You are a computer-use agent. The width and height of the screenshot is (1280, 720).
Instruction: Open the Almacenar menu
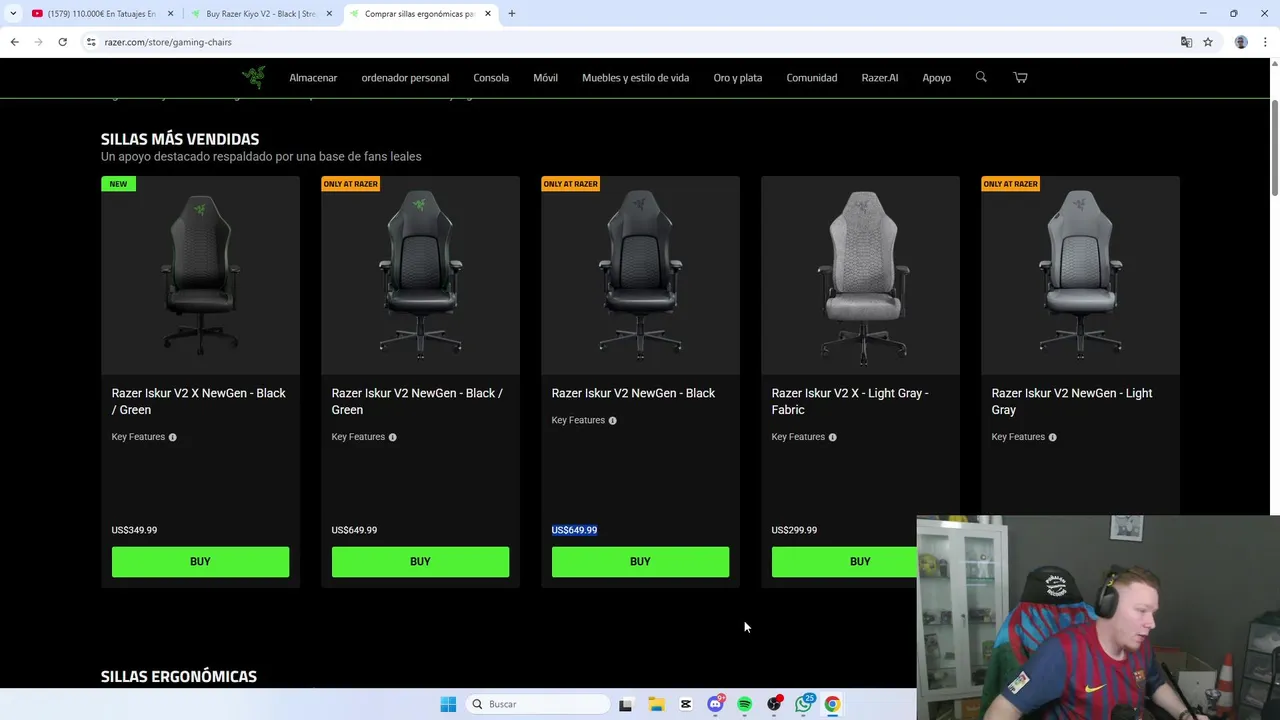point(313,78)
